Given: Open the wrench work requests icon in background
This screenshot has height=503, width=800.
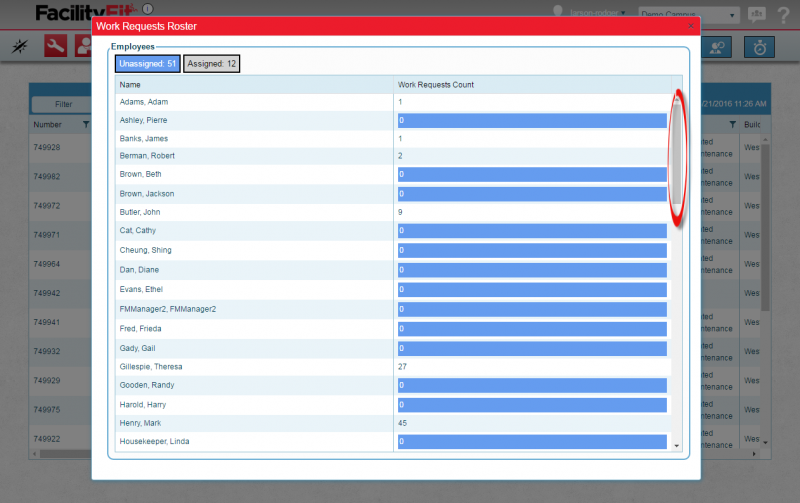Looking at the screenshot, I should pyautogui.click(x=55, y=46).
